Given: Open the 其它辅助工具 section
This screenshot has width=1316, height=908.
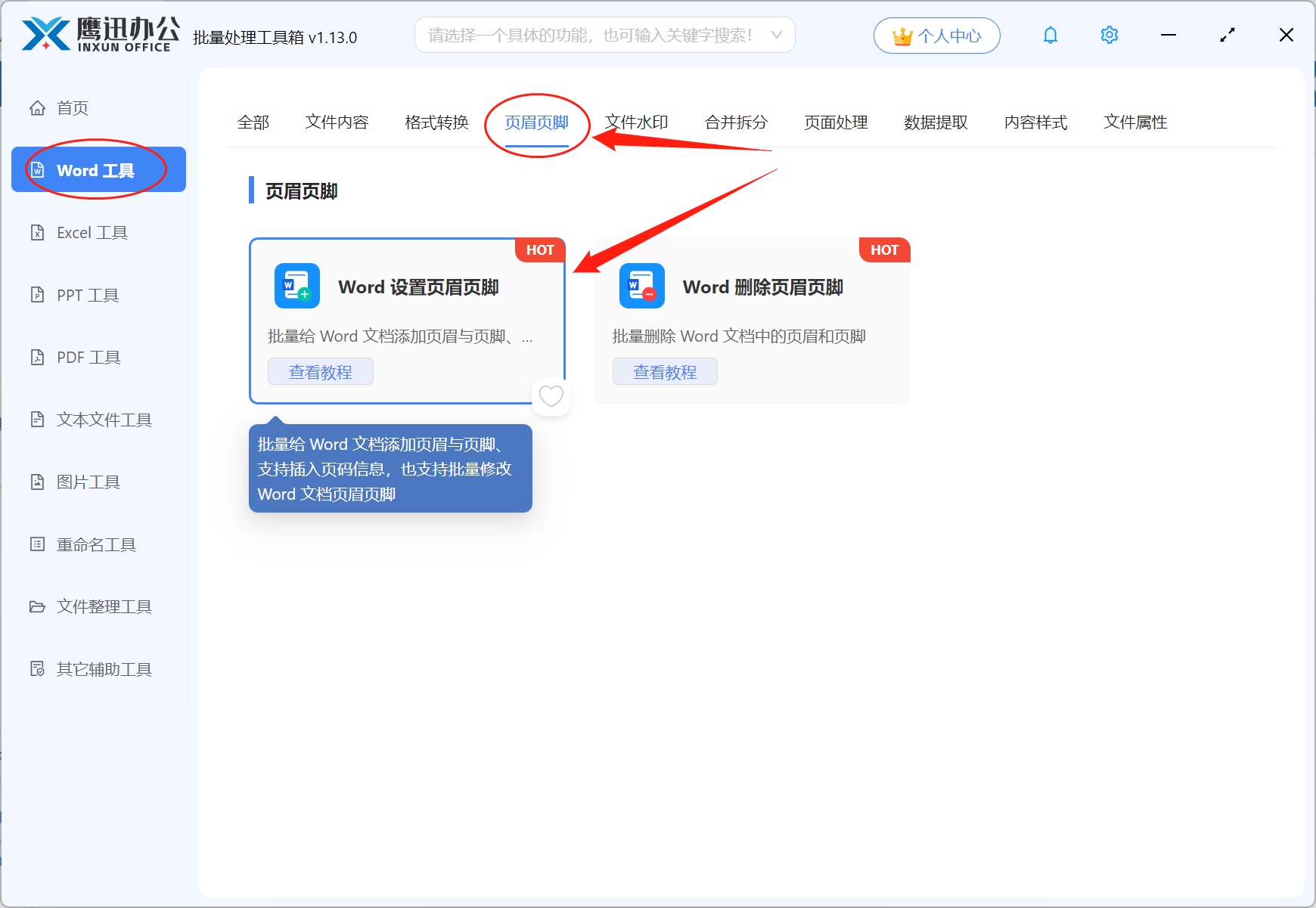Looking at the screenshot, I should point(103,668).
